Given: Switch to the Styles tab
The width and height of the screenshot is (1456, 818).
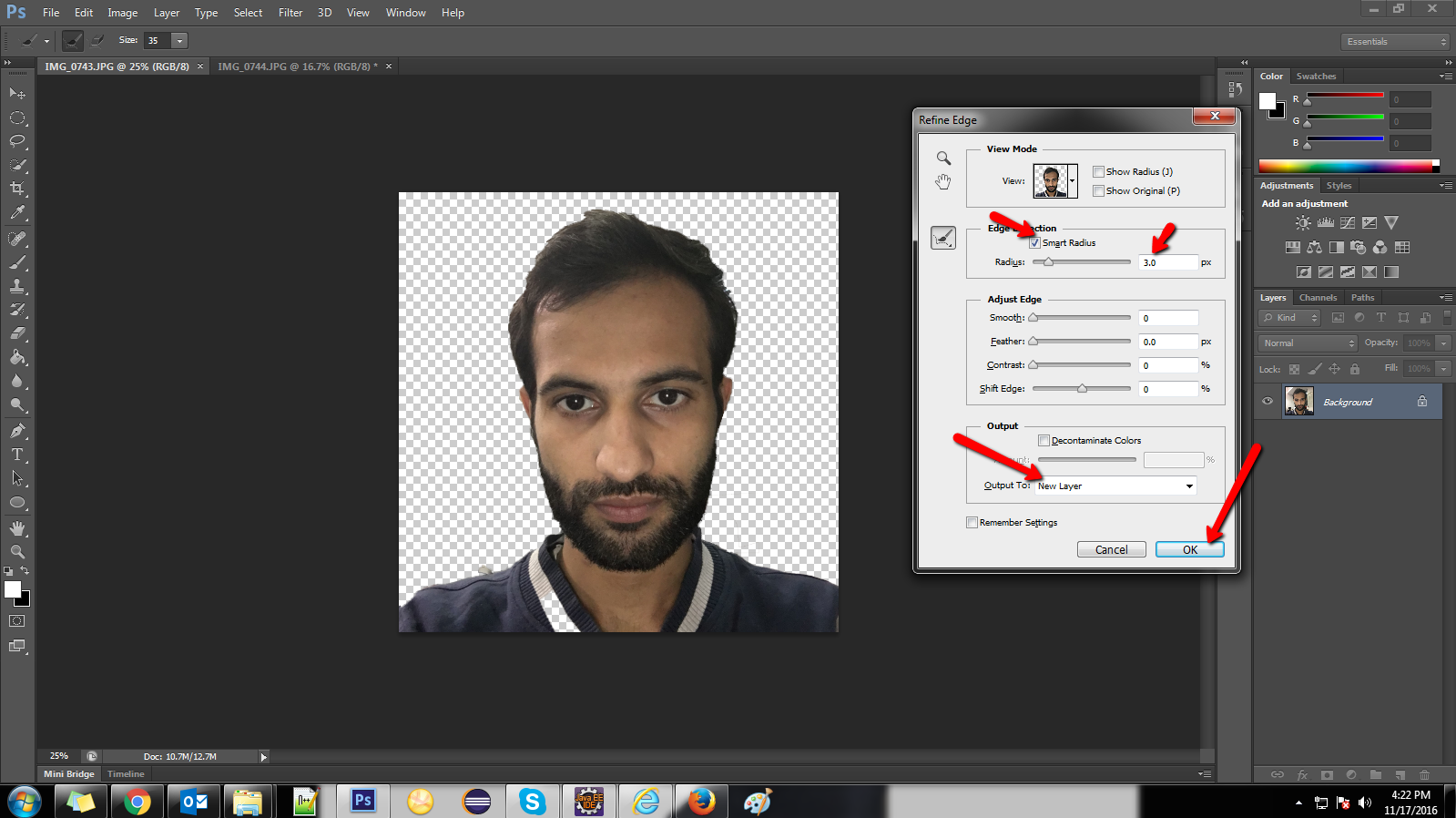Looking at the screenshot, I should coord(1339,186).
